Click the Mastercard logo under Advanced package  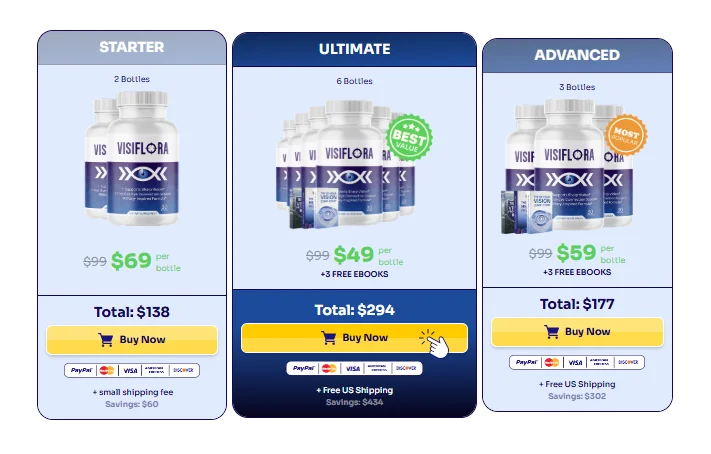pyautogui.click(x=552, y=362)
